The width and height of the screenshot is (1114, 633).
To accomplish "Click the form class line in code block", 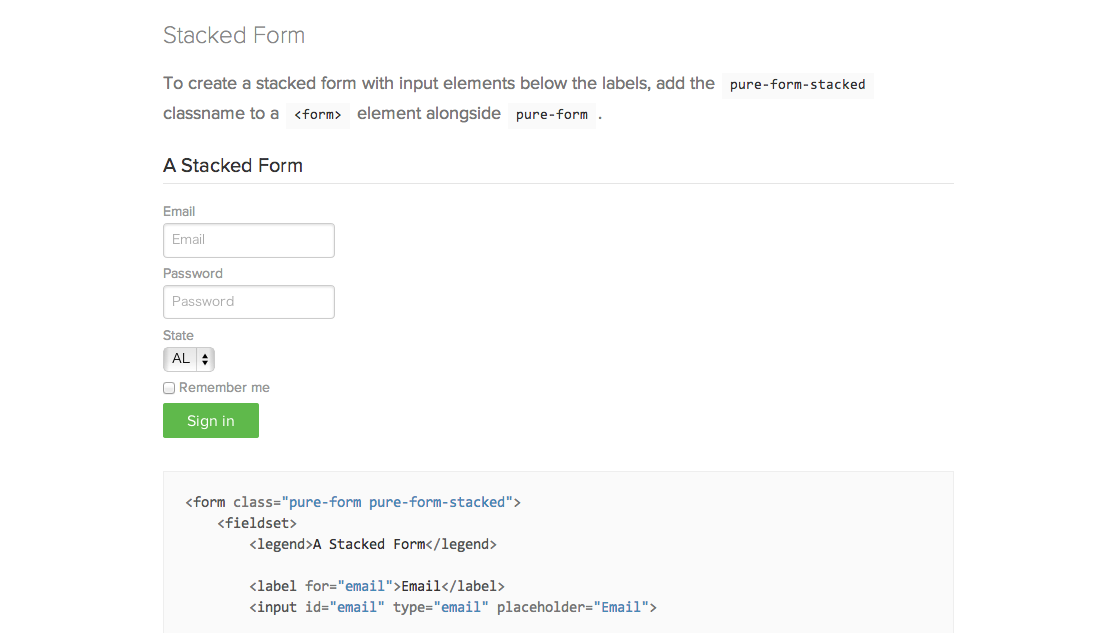I will click(353, 502).
